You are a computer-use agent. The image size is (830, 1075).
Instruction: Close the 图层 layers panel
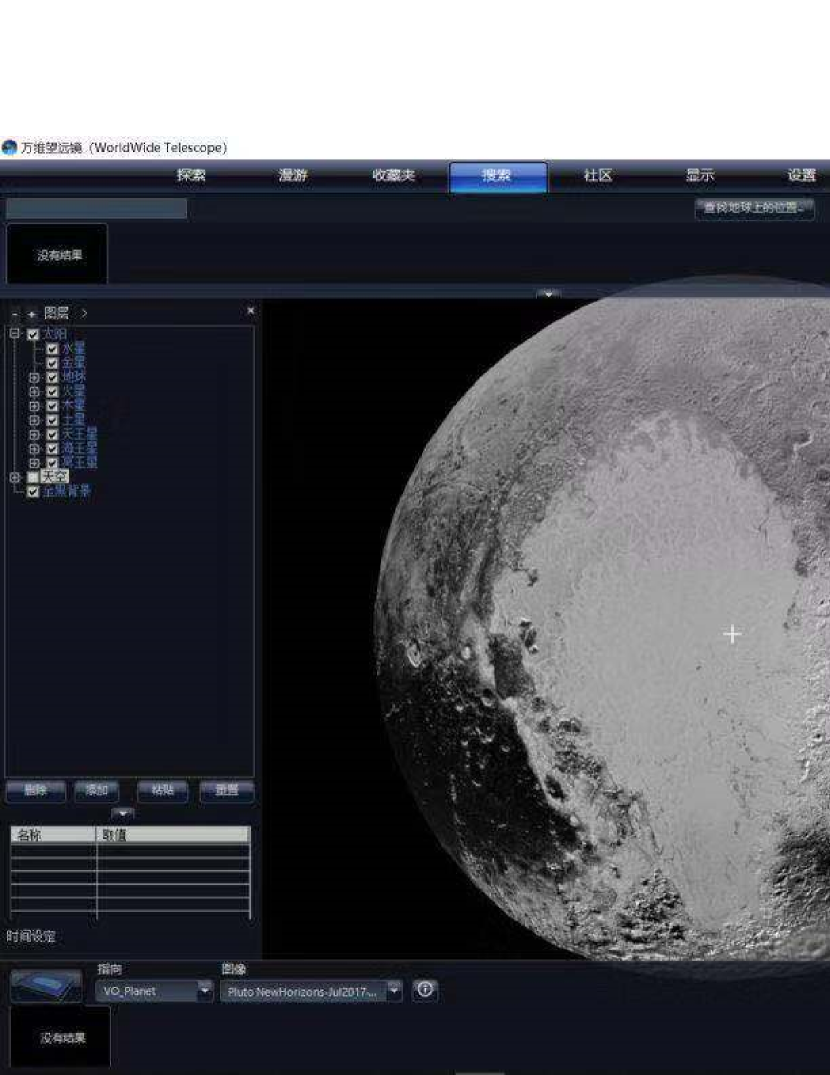(251, 311)
